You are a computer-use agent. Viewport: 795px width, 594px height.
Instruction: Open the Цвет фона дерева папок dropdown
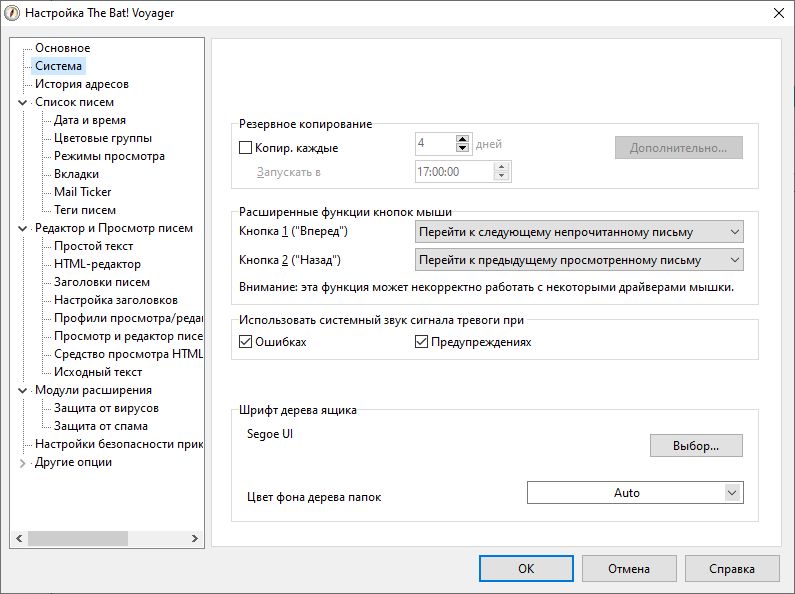click(635, 493)
